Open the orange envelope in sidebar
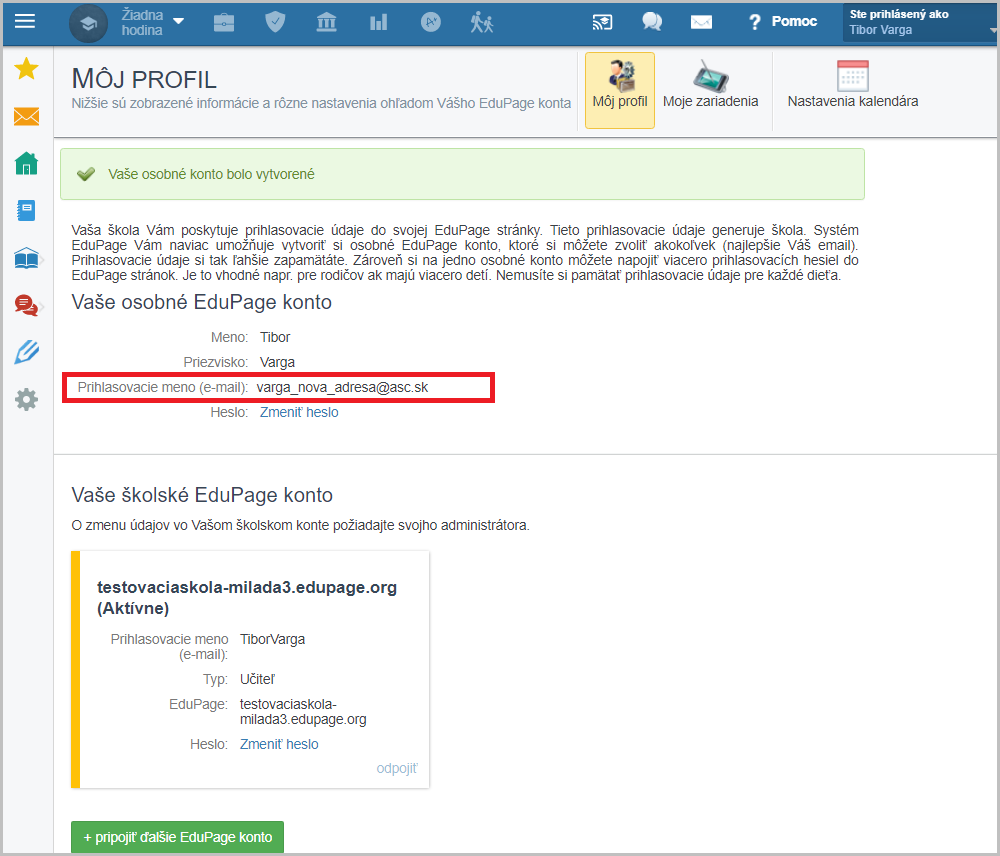The height and width of the screenshot is (856, 1000). coord(27,117)
